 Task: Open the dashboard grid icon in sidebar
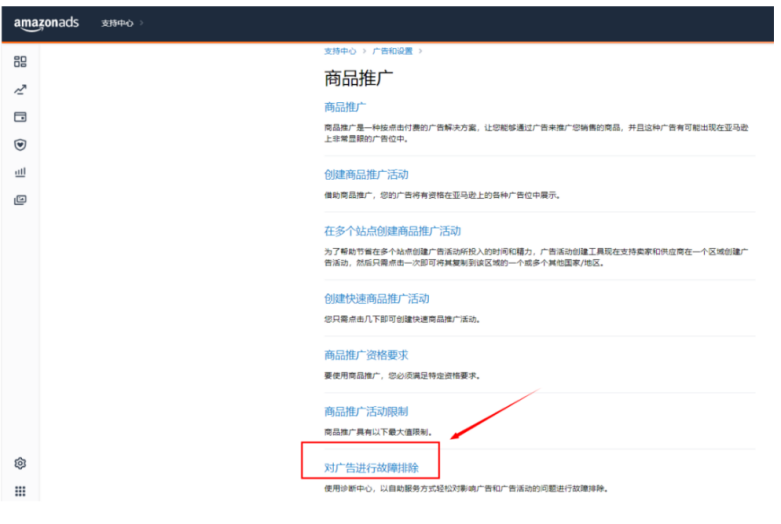coord(20,62)
